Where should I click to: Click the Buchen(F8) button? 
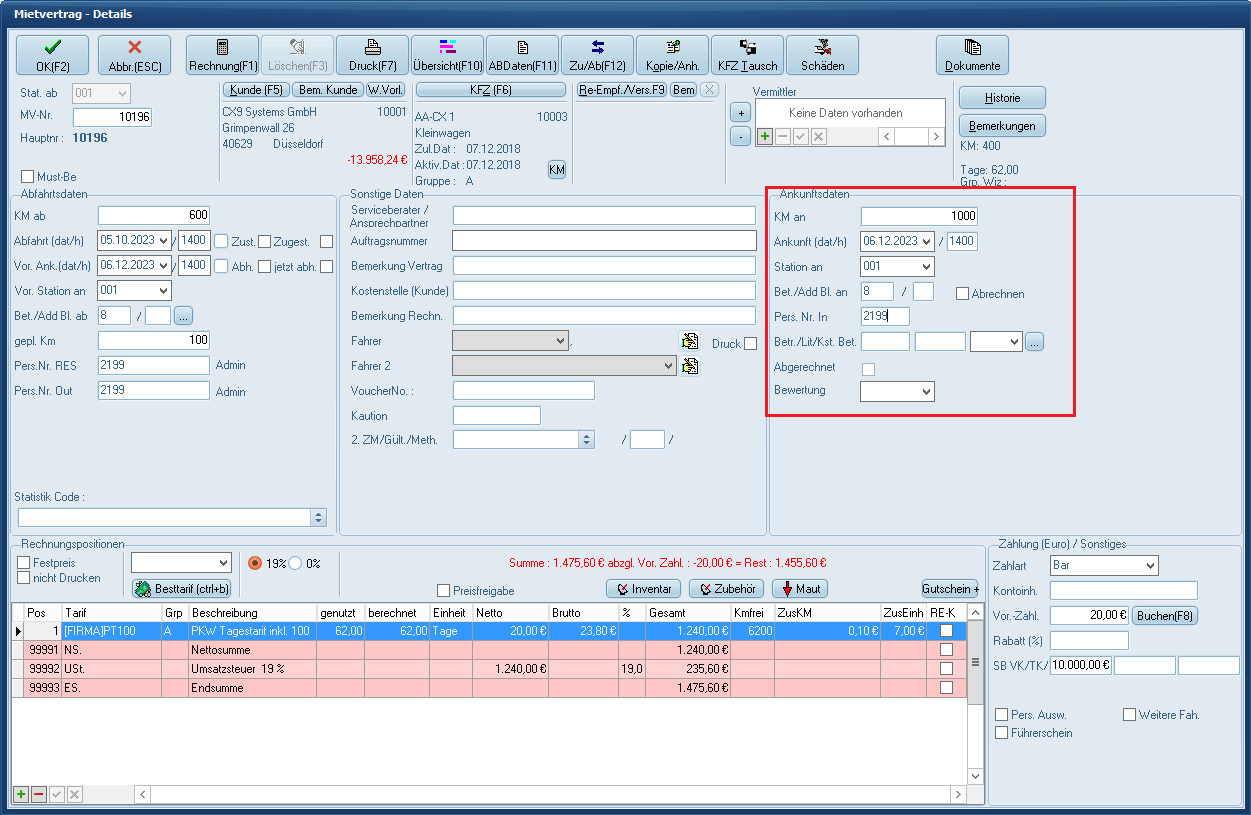coord(1165,616)
